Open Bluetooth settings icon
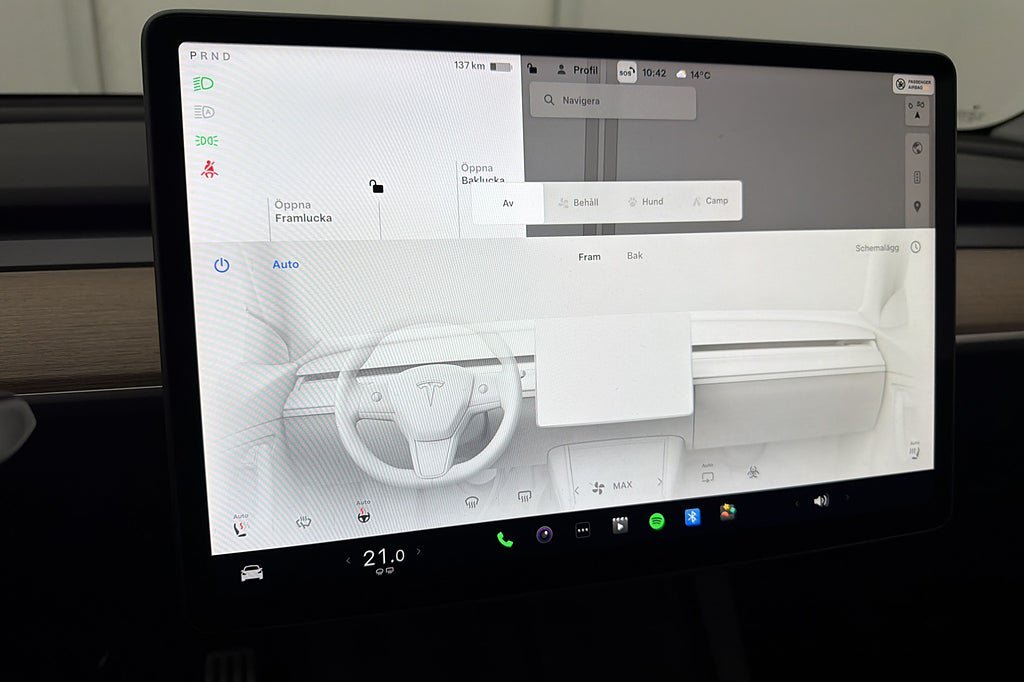The height and width of the screenshot is (682, 1024). 692,517
